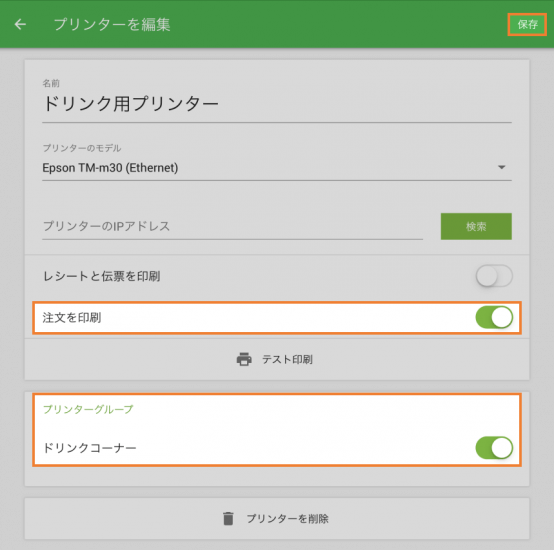The width and height of the screenshot is (554, 550).
Task: Select the プリンターのIPアドレス input field
Action: 232,226
